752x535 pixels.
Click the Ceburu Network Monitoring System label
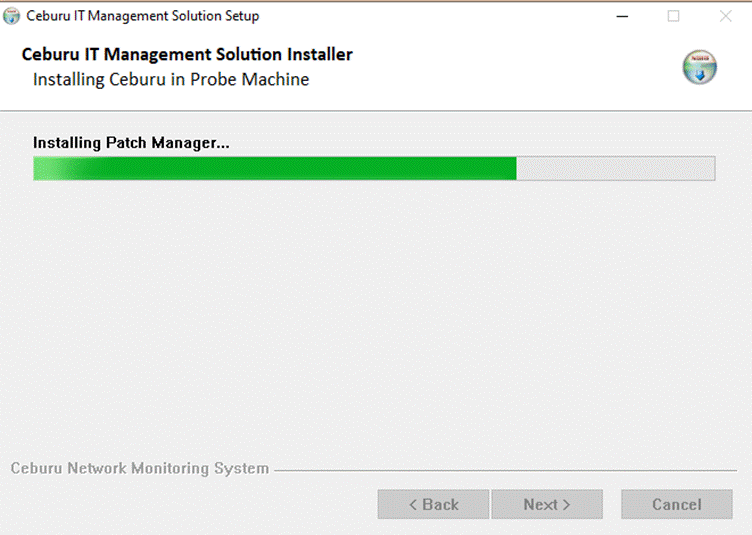click(x=140, y=468)
